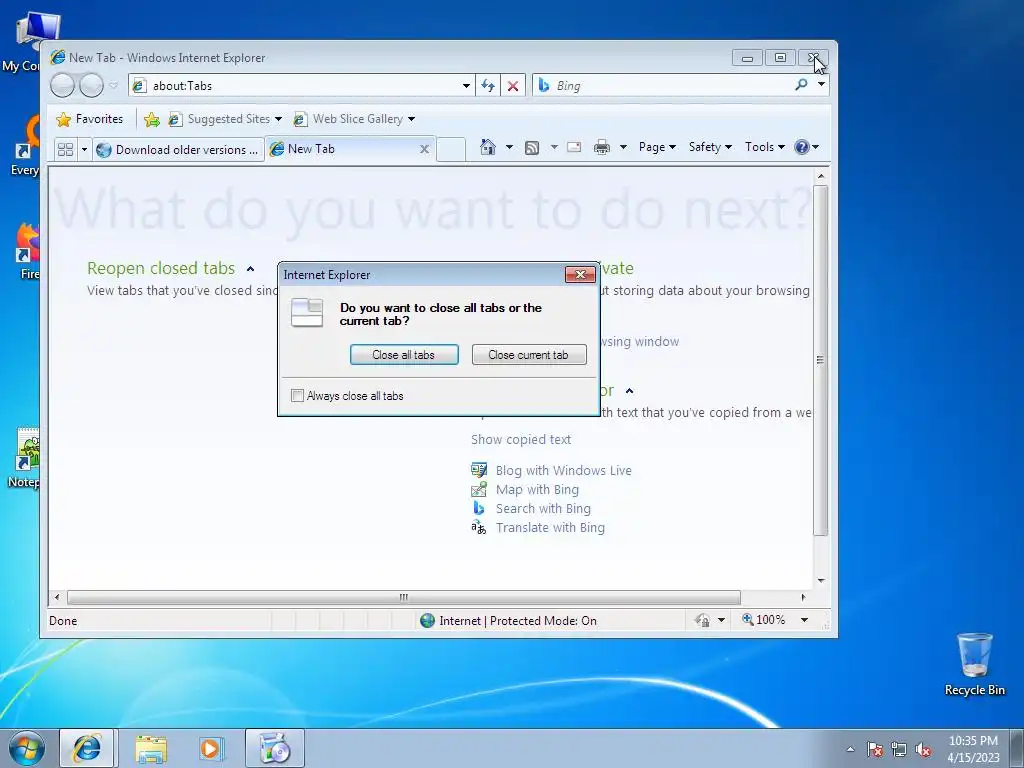Click the Close all tabs button

click(404, 355)
